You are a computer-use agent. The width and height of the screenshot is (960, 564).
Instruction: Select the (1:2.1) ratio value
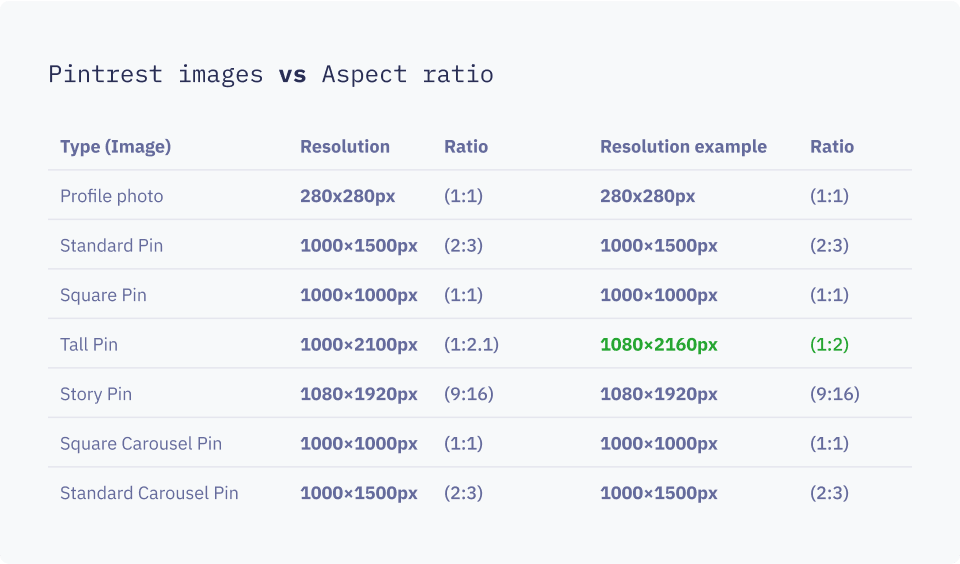point(471,345)
